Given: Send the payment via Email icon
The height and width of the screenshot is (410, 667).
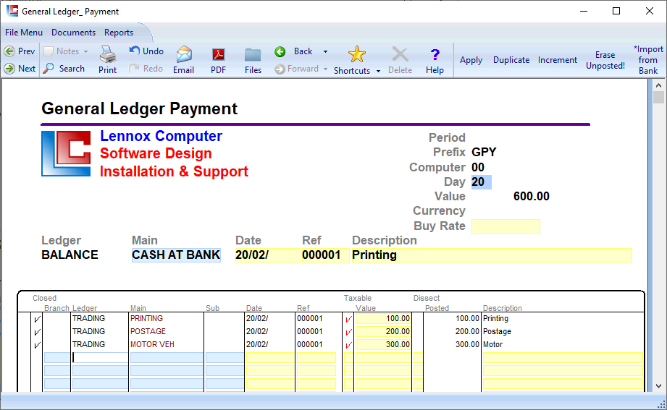Looking at the screenshot, I should (x=183, y=56).
